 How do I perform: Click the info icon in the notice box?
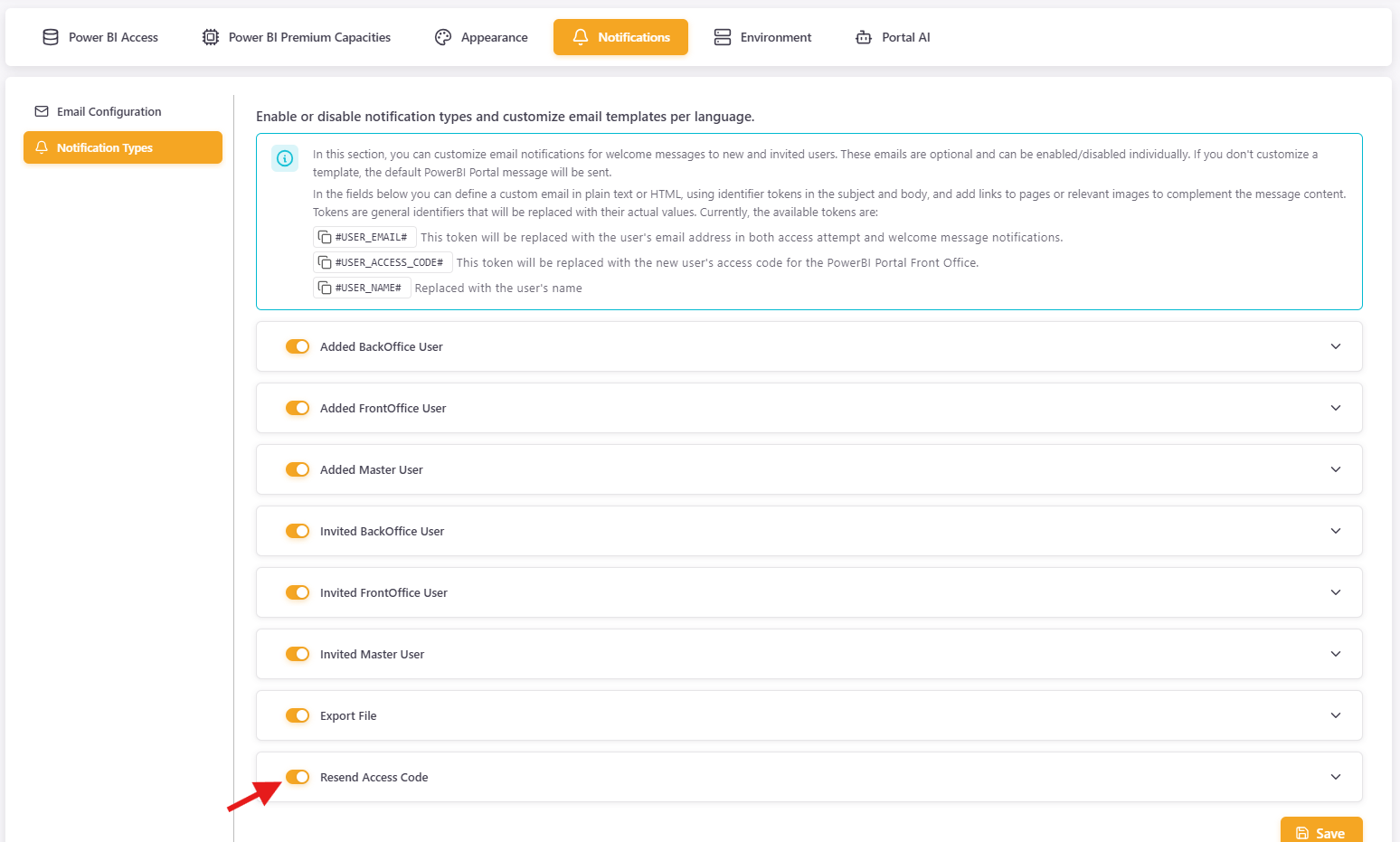[285, 158]
